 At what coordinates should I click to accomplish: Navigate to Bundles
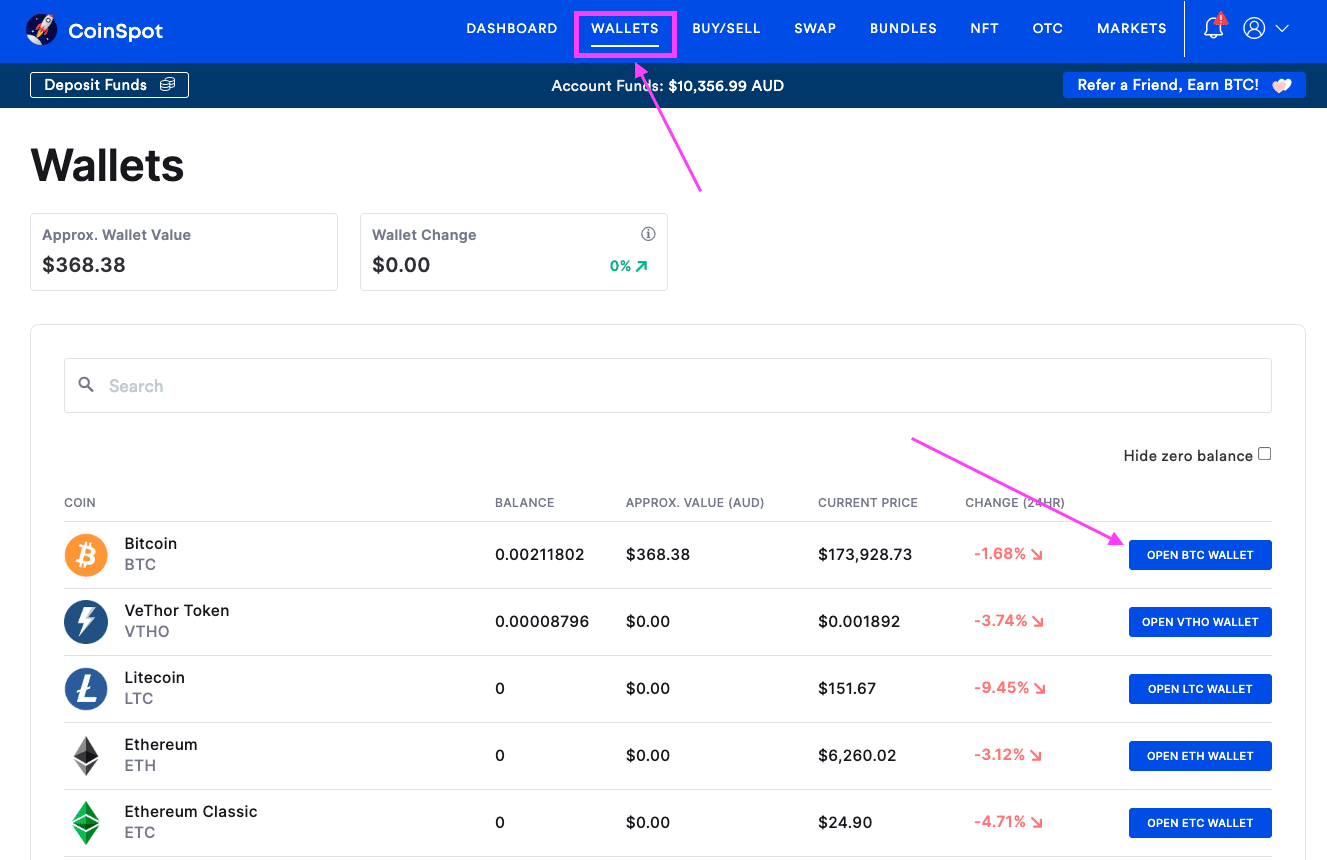[903, 28]
